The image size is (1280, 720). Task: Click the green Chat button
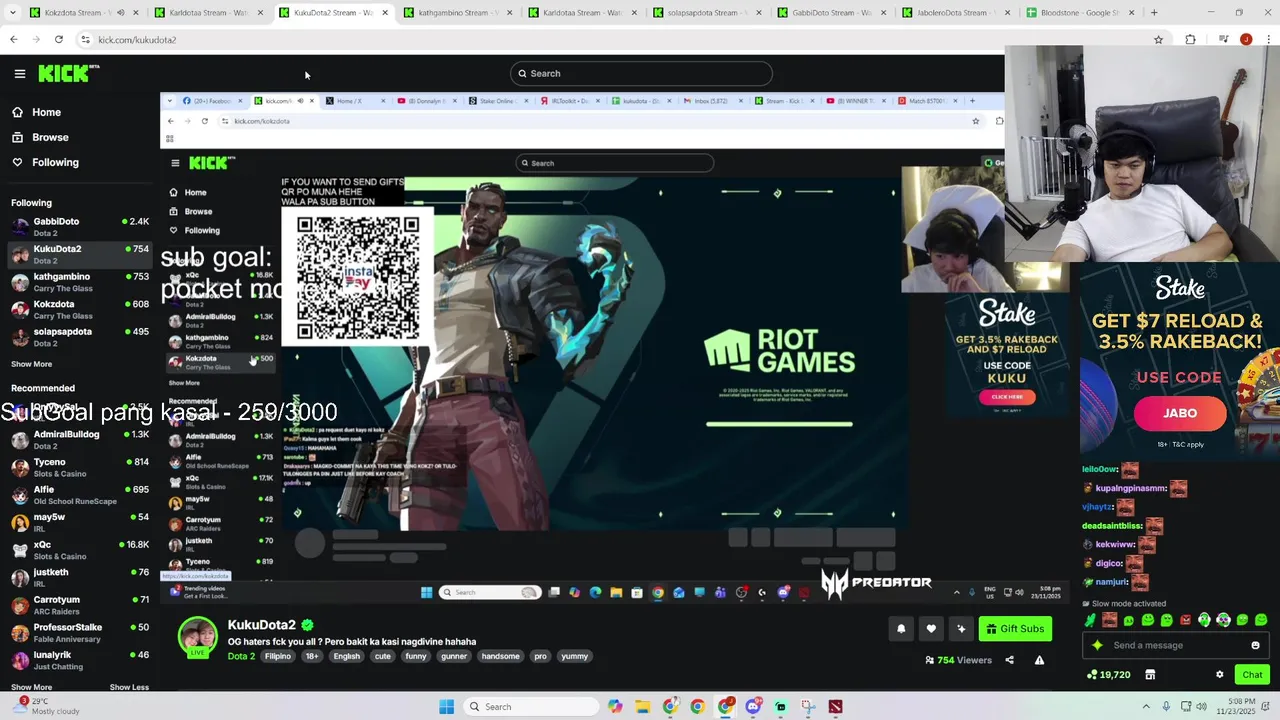1252,675
